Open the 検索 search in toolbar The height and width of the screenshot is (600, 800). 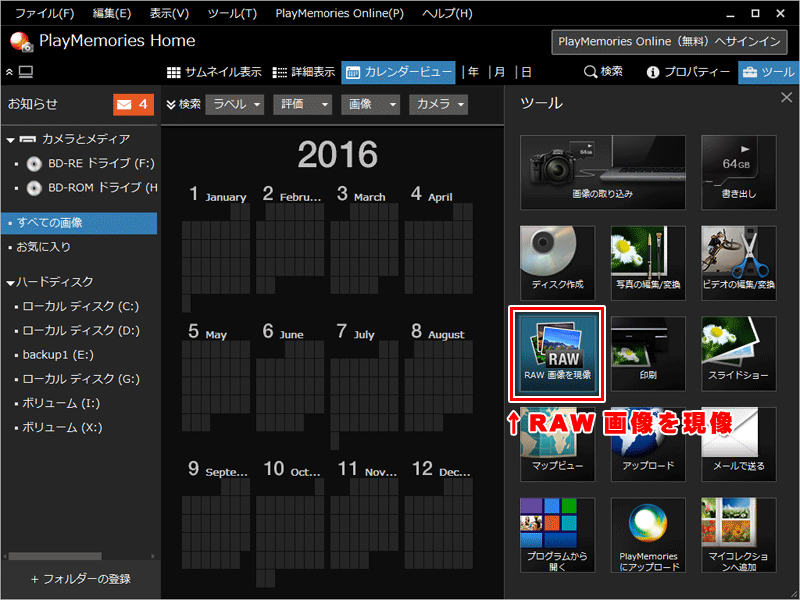[603, 72]
